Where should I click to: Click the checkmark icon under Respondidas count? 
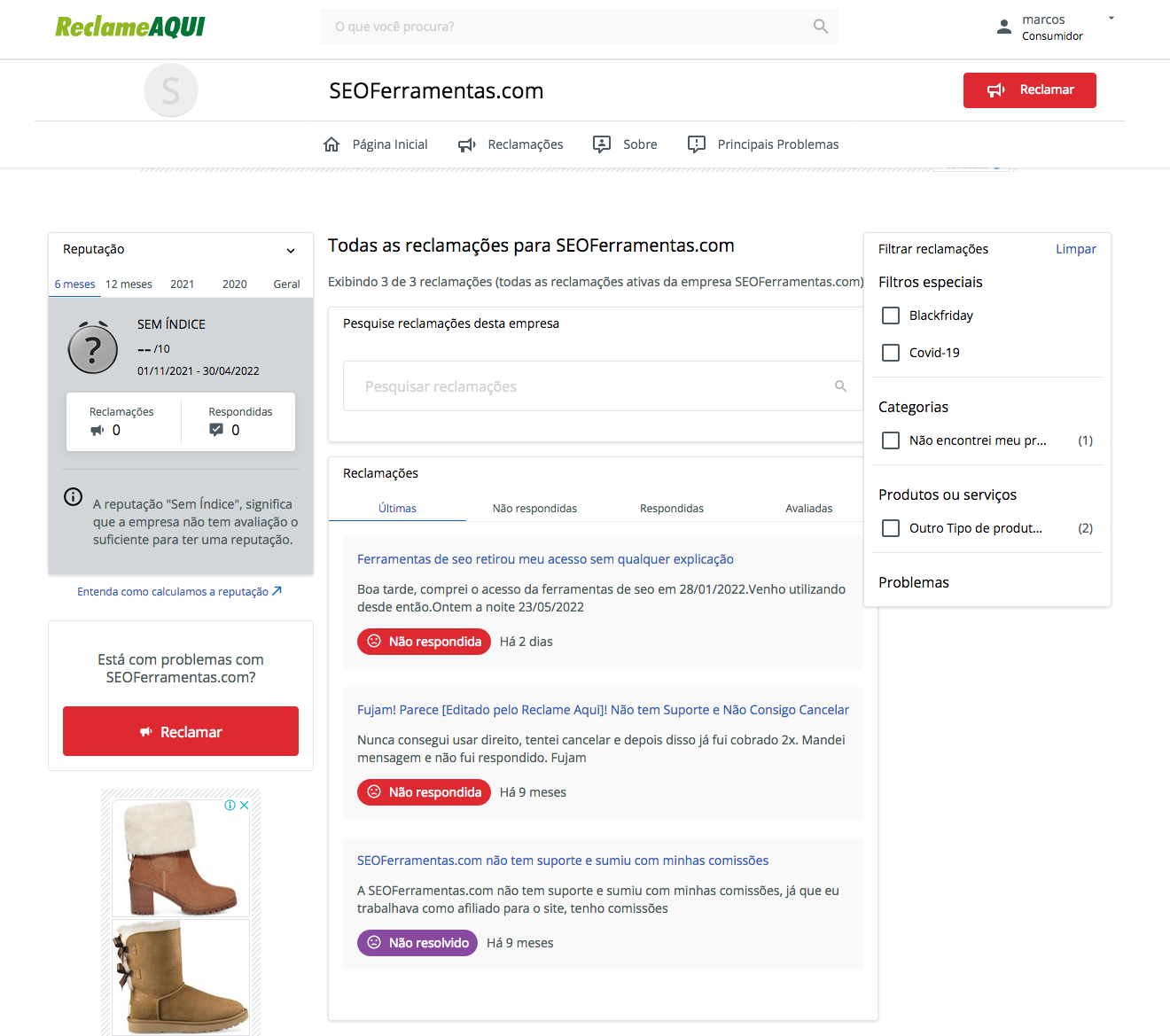[216, 430]
